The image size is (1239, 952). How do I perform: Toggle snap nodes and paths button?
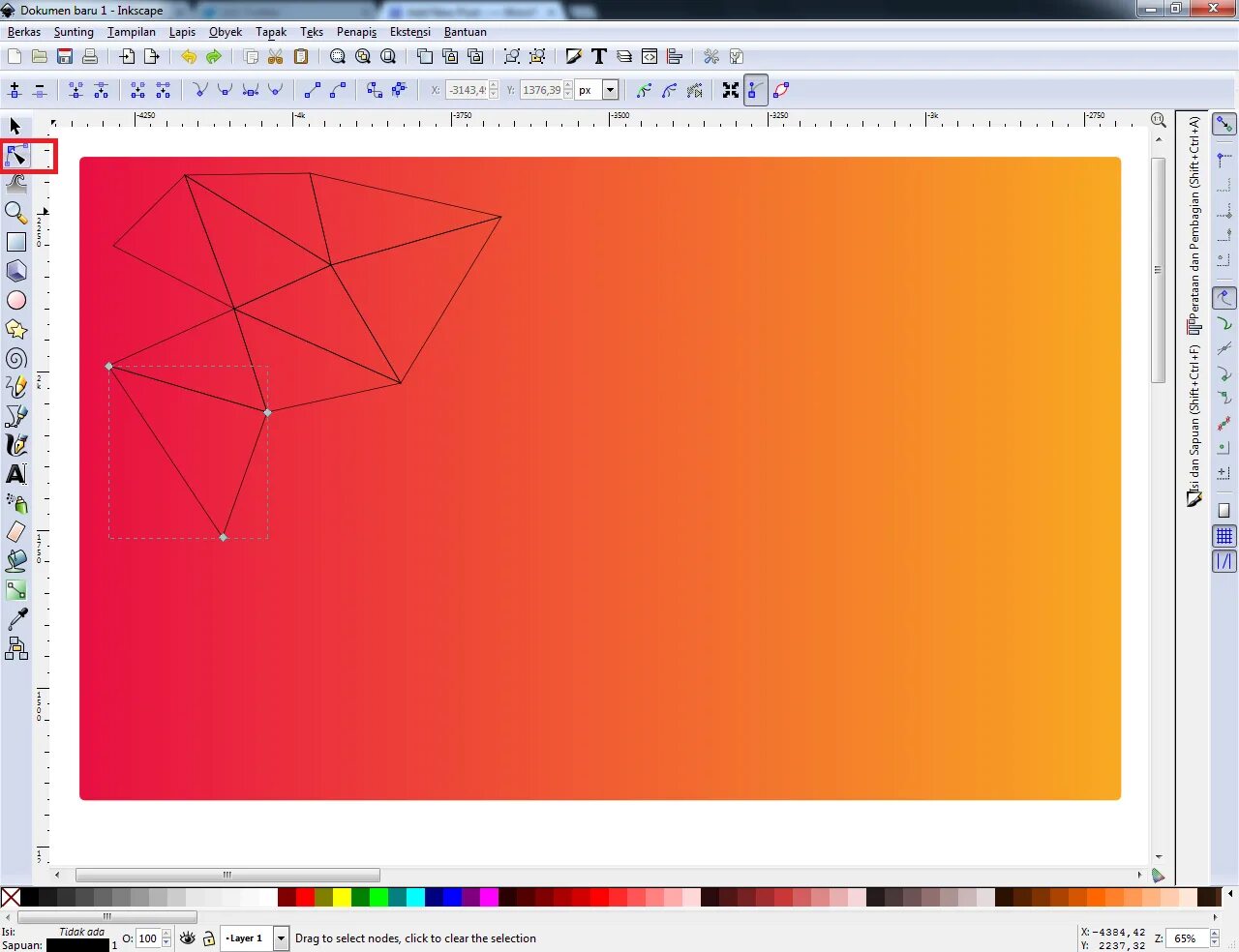1224,298
